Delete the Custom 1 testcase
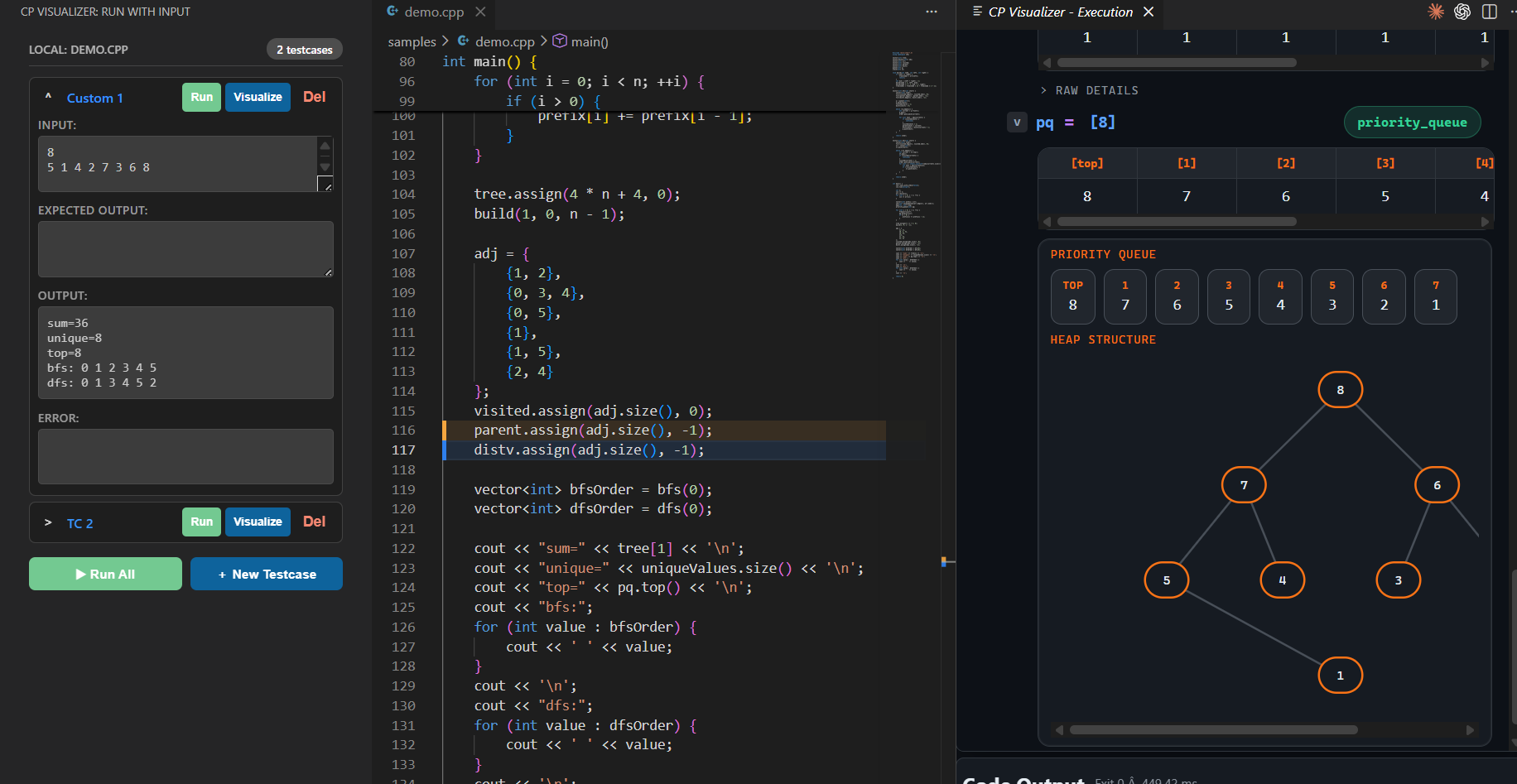This screenshot has height=784, width=1517. coord(314,97)
